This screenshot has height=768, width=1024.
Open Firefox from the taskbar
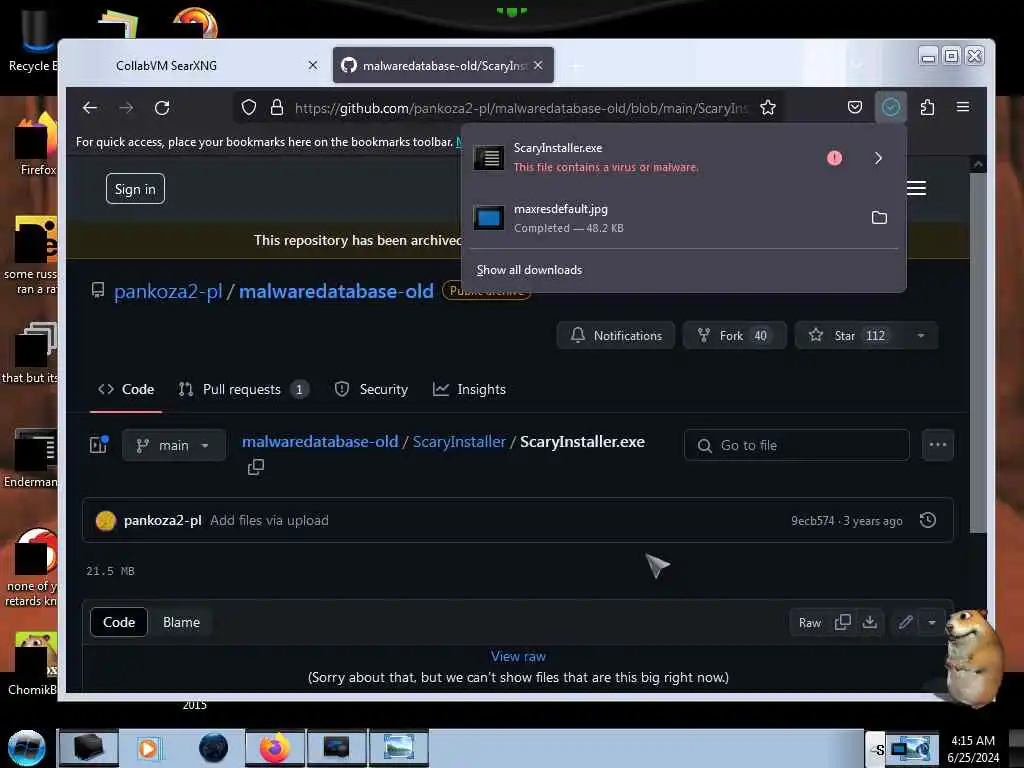(x=274, y=748)
